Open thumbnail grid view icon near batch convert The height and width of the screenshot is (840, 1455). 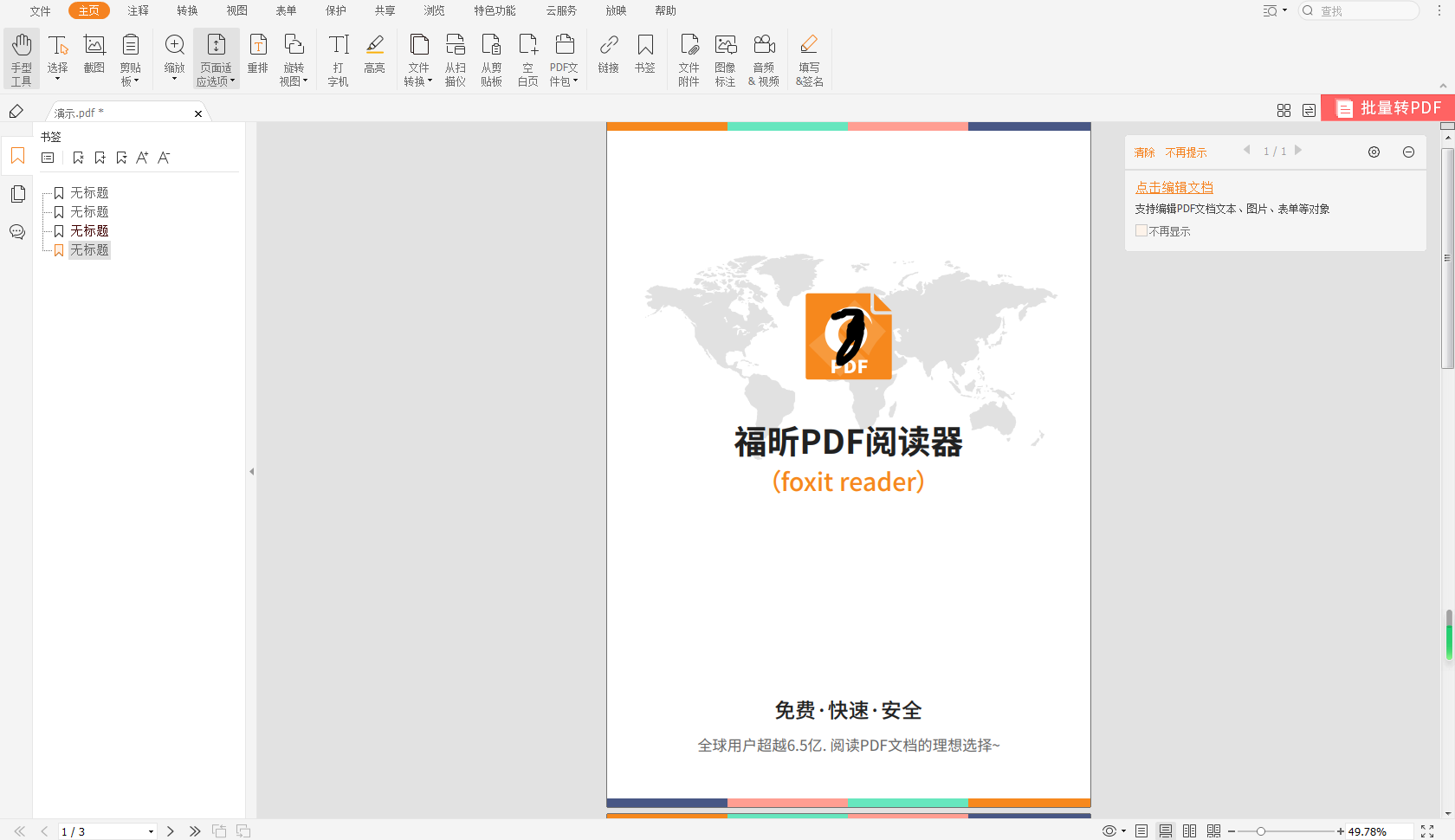click(1284, 110)
